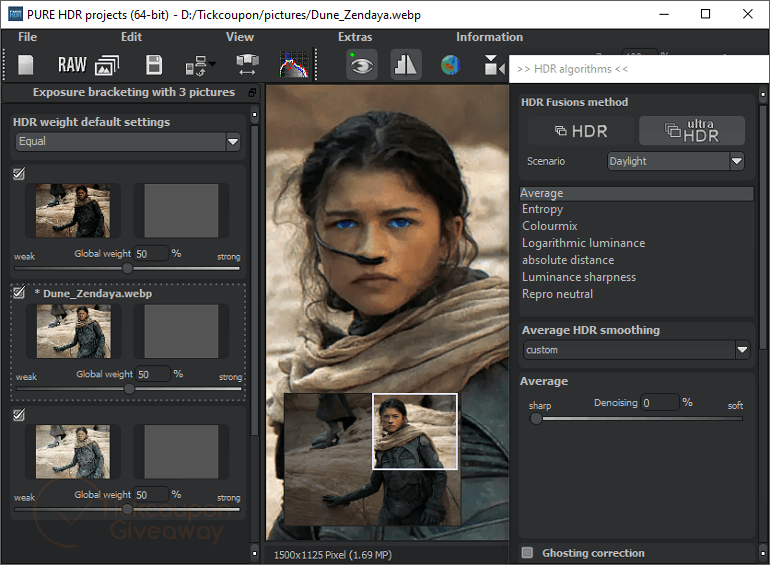Click the exposure clipping icon at toolbar end
770x565 pixels.
(494, 65)
